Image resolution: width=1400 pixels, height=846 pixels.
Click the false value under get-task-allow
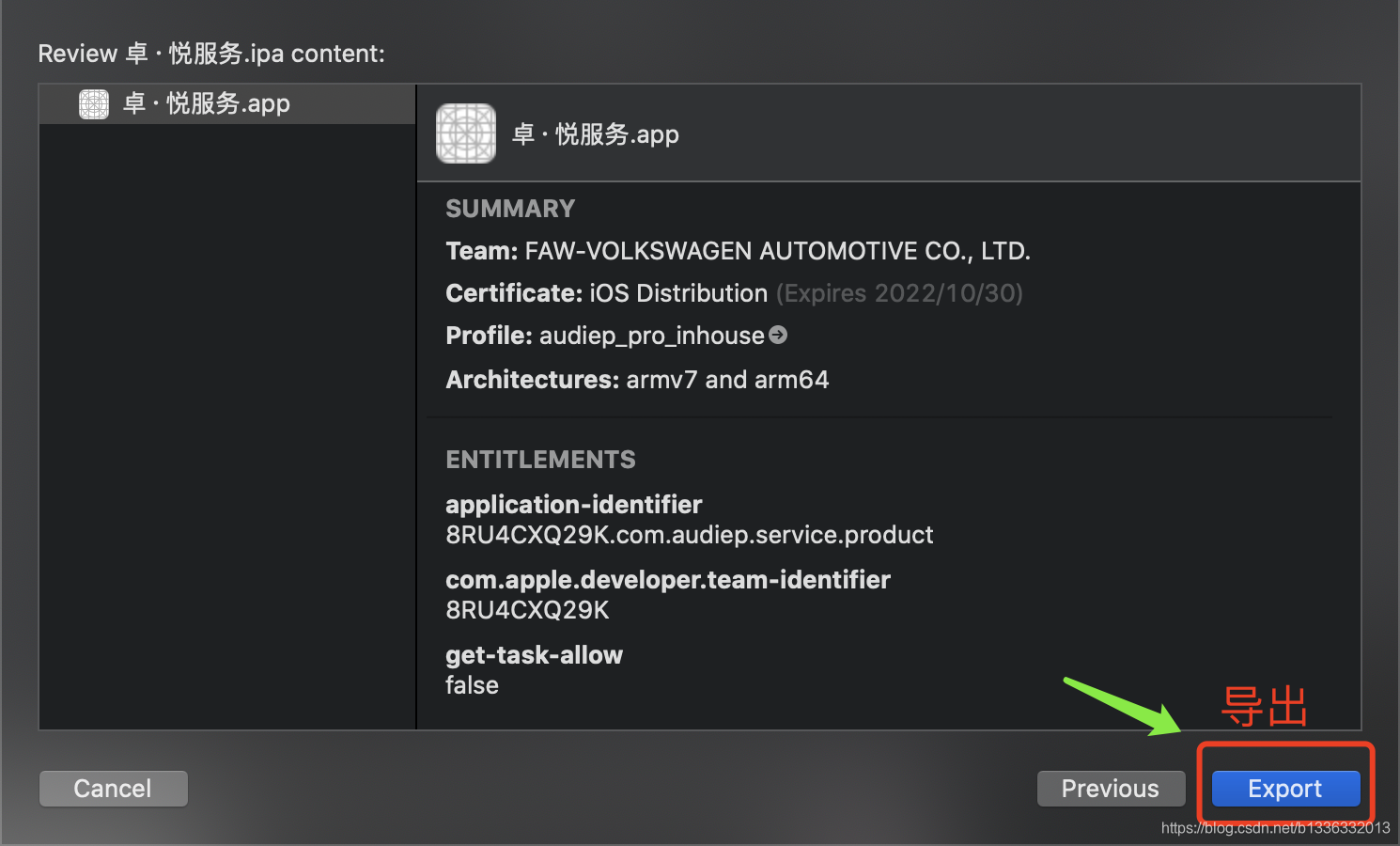[472, 685]
